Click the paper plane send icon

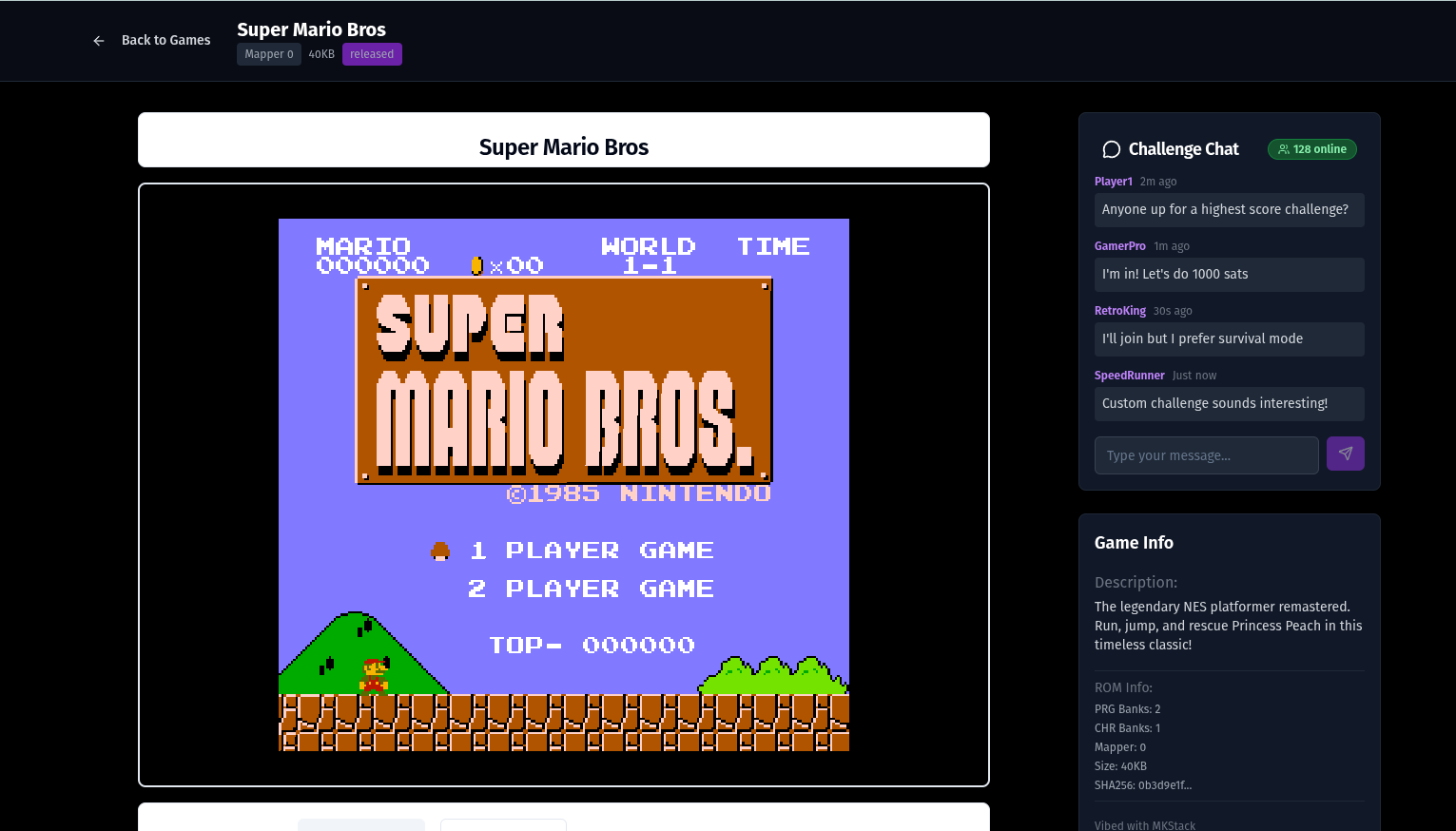pos(1345,454)
